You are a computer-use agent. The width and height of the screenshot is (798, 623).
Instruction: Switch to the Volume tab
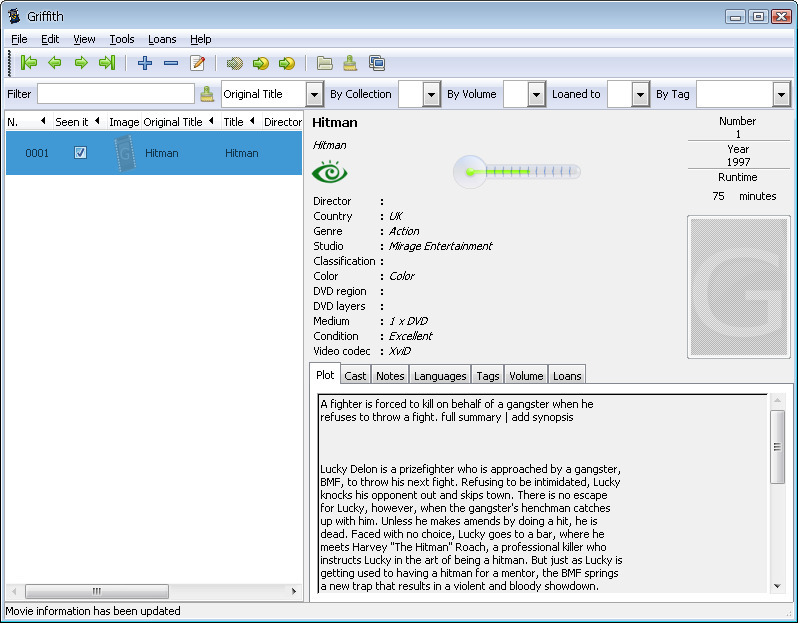tap(526, 376)
